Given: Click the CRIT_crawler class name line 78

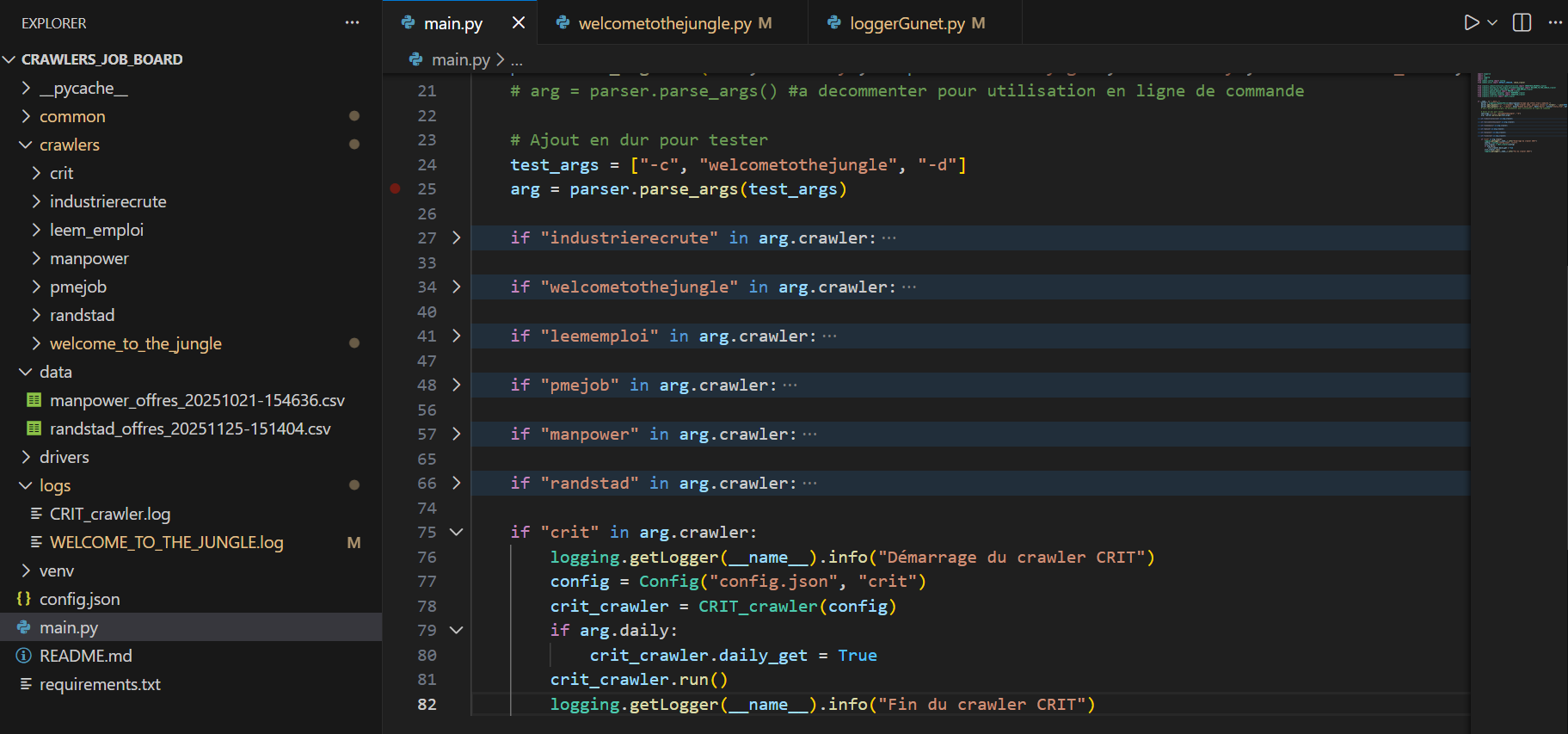Looking at the screenshot, I should click(758, 606).
